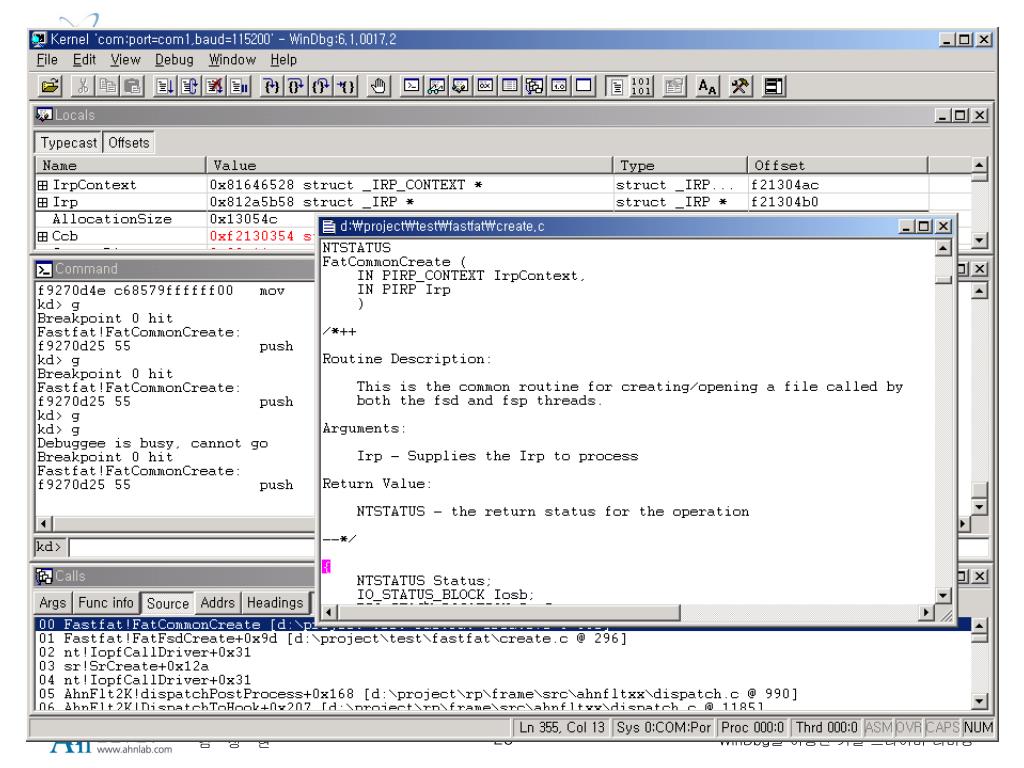Open the File menu
This screenshot has width=1024, height=768.
pyautogui.click(x=47, y=59)
